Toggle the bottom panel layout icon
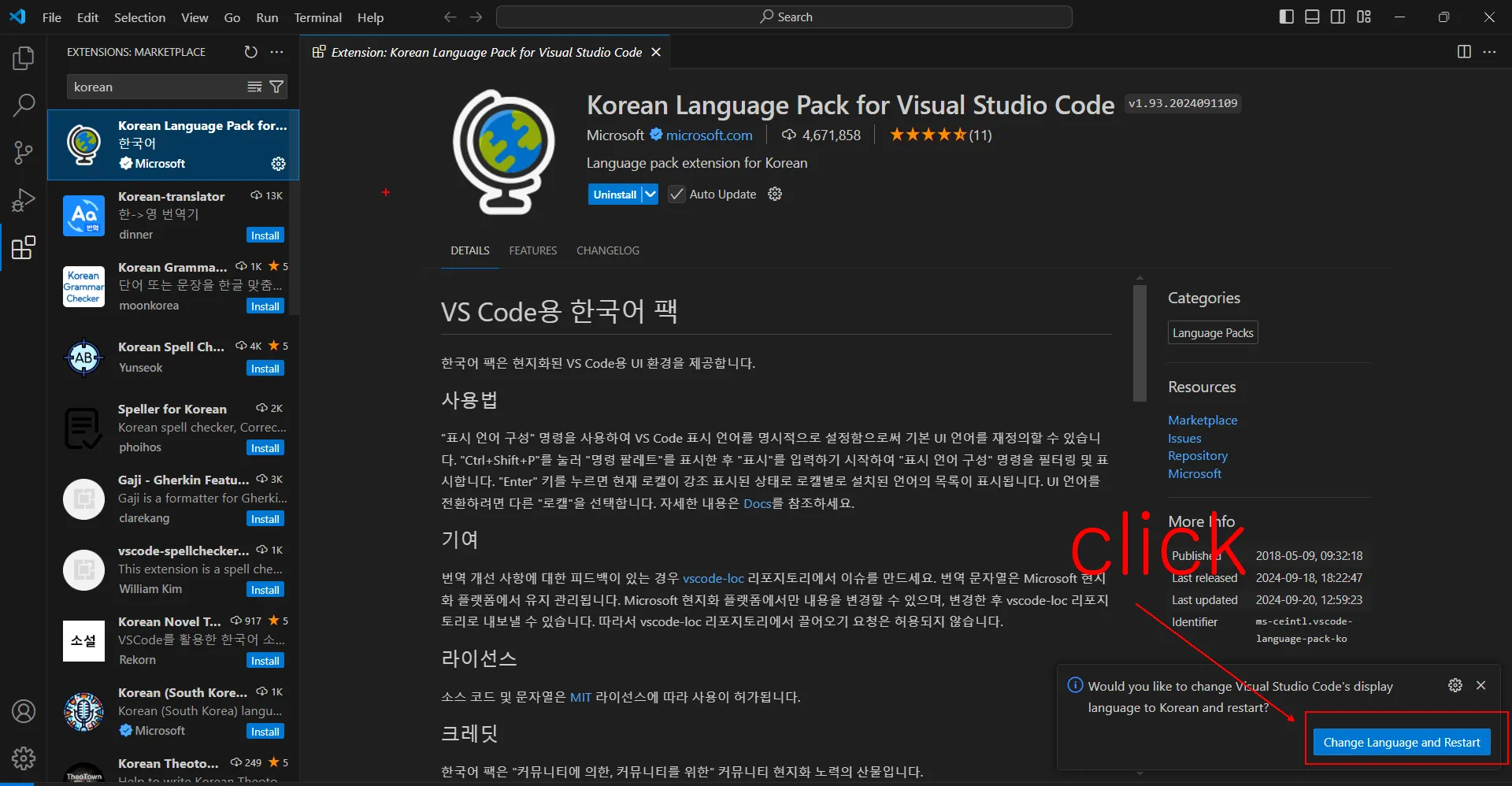The width and height of the screenshot is (1512, 786). coord(1312,17)
